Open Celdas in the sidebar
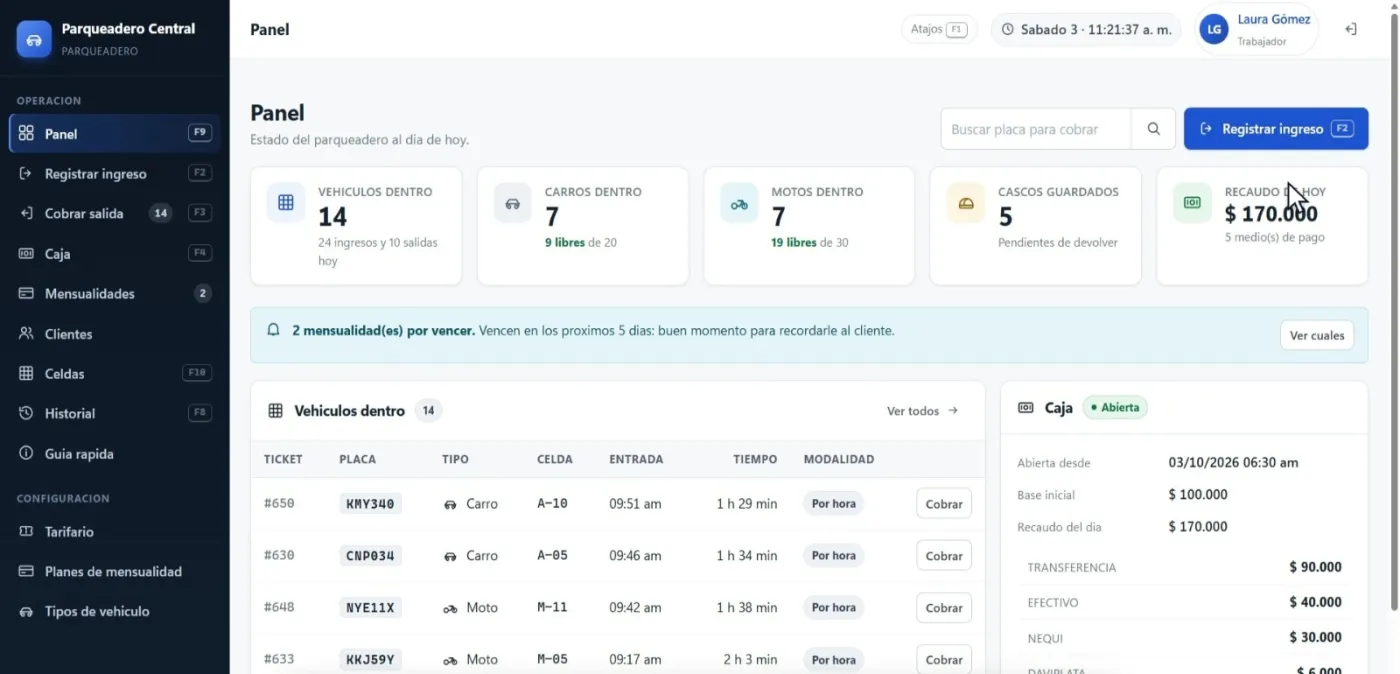 point(115,373)
